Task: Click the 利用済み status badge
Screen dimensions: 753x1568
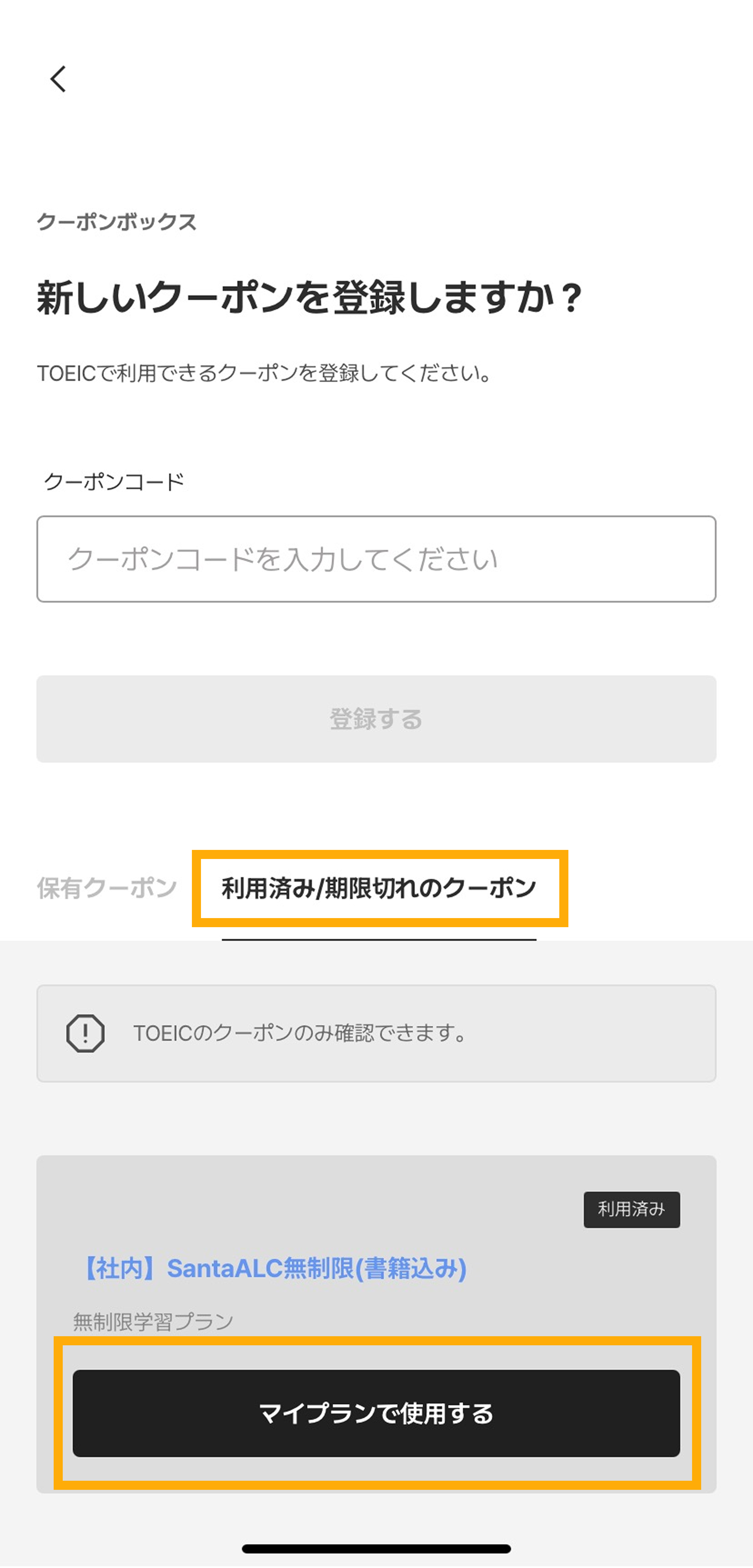Action: coord(631,1209)
